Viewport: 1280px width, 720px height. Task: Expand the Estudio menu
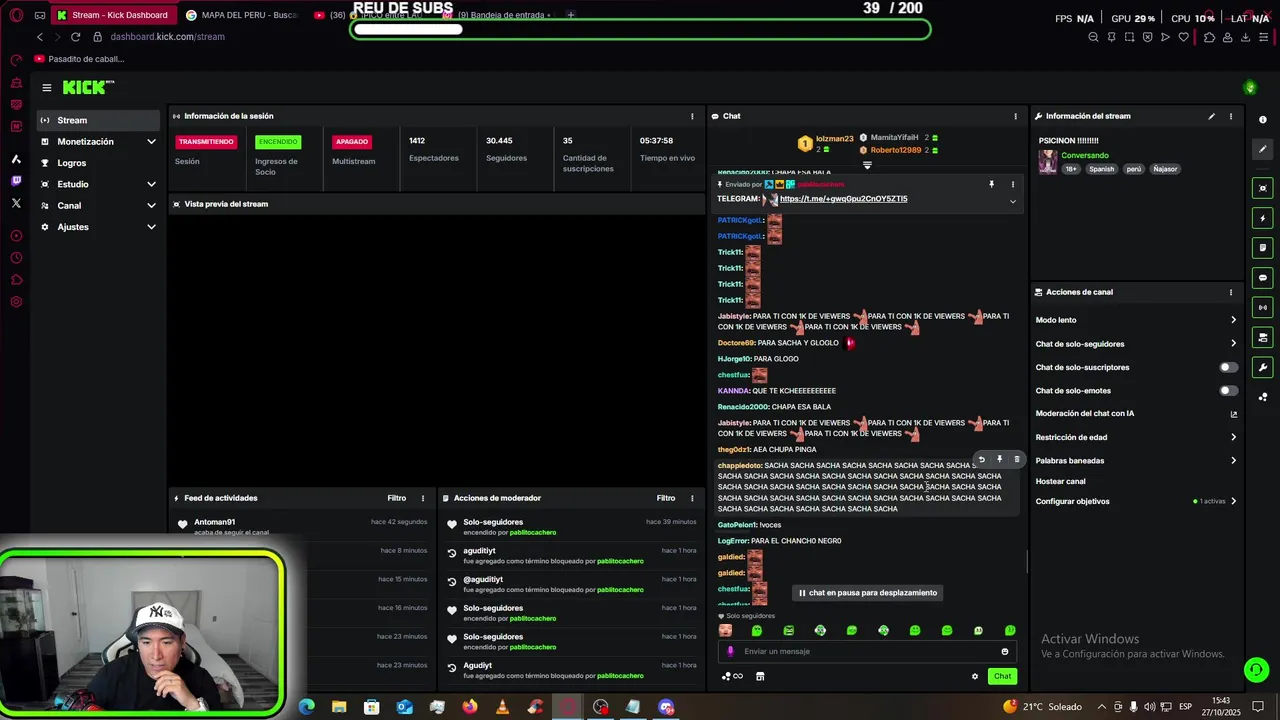click(x=98, y=184)
